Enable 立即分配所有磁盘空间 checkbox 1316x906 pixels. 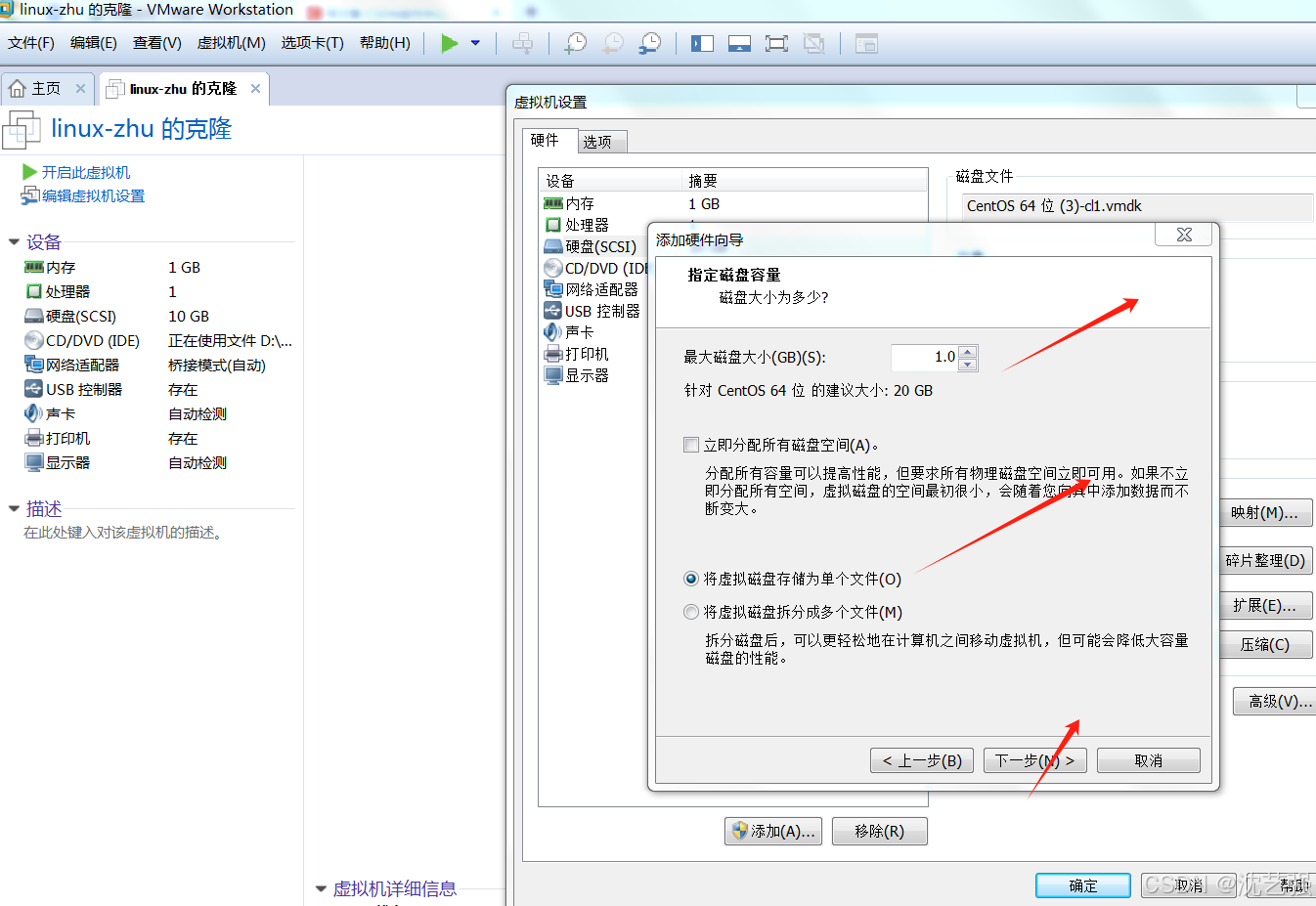click(691, 445)
